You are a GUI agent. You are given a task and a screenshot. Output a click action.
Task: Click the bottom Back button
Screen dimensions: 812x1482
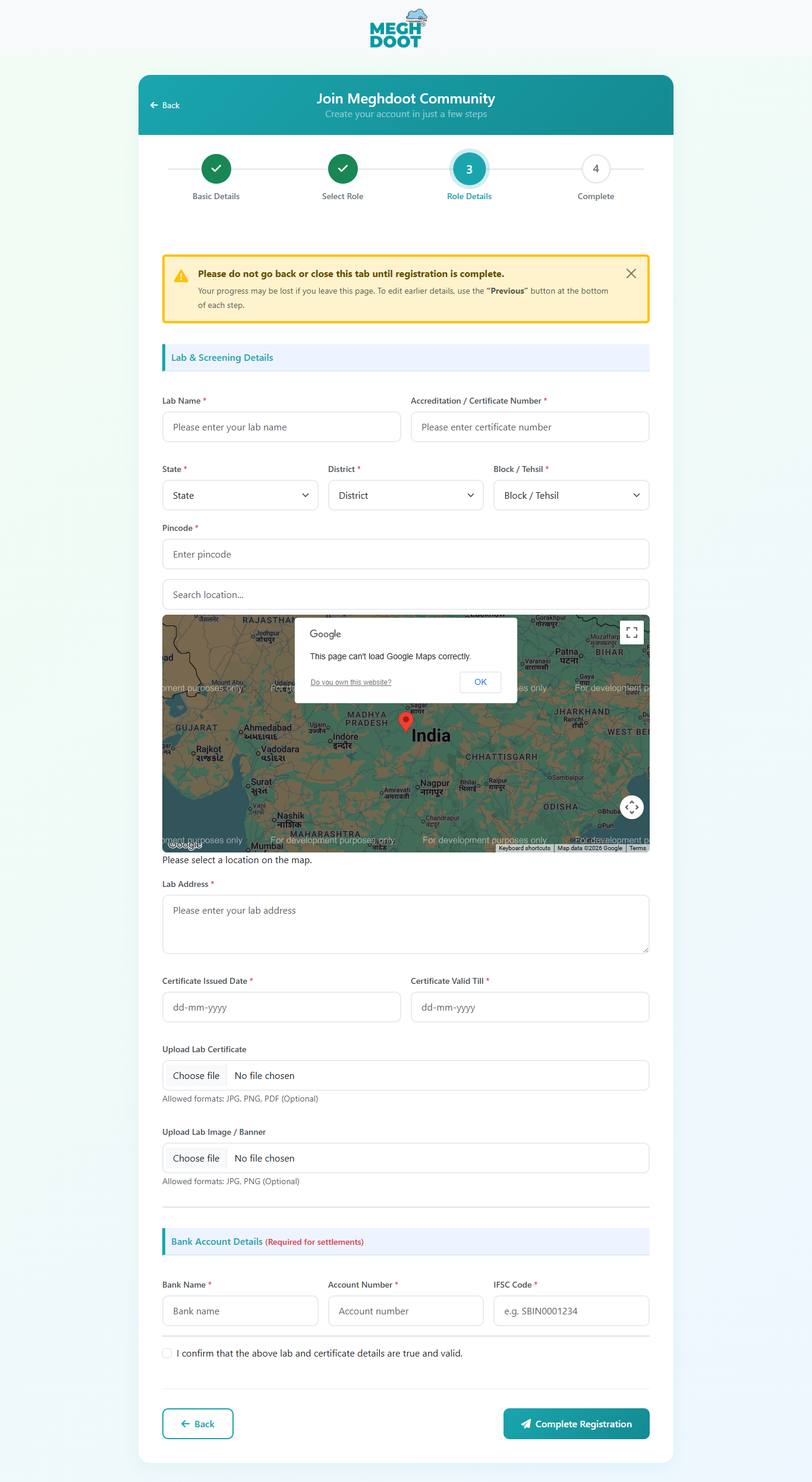pyautogui.click(x=198, y=1424)
